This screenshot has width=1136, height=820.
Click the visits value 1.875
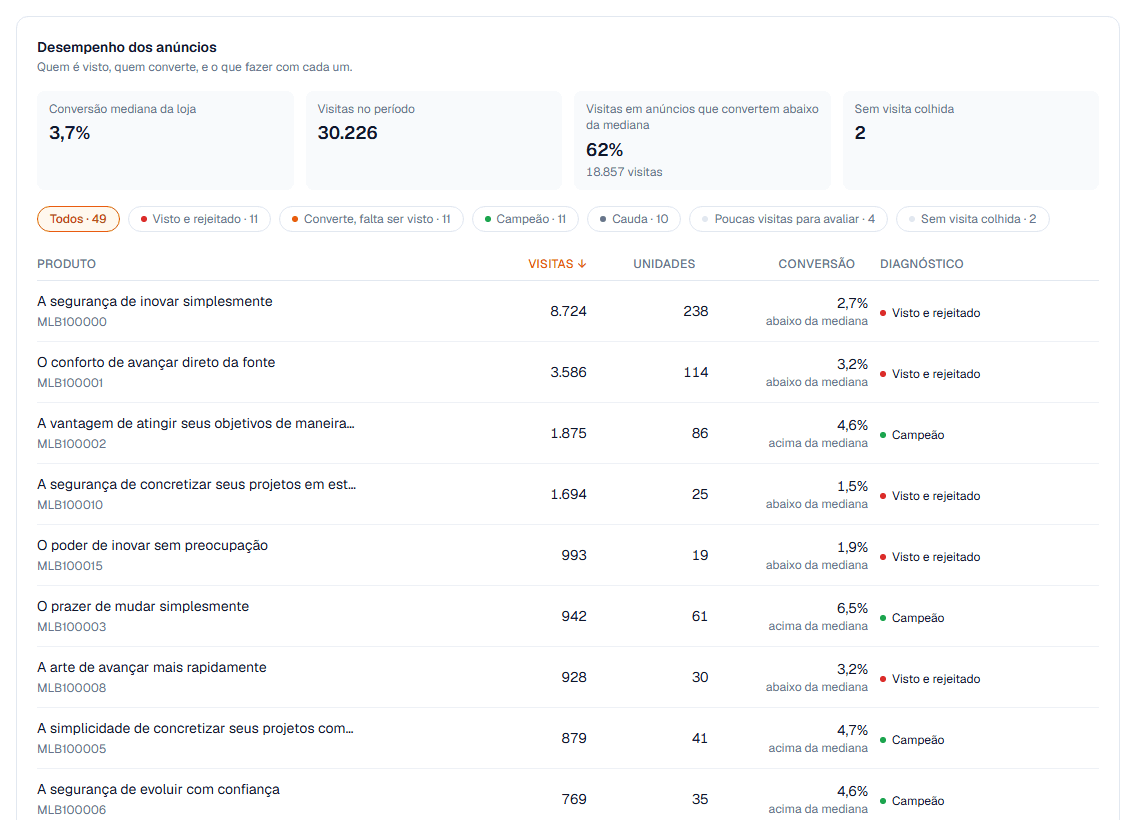click(x=568, y=433)
